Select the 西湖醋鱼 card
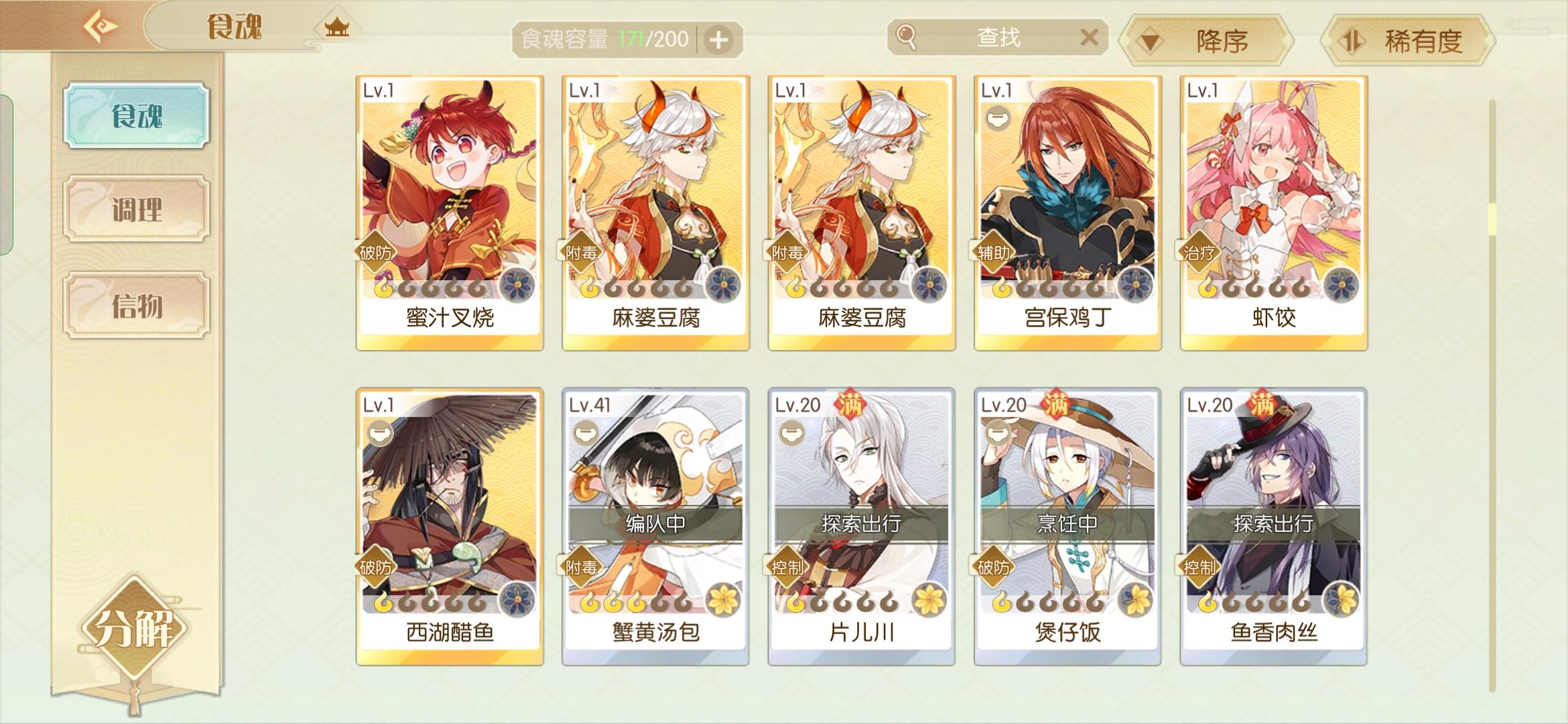Screen dimensions: 1568x724 click(x=450, y=527)
